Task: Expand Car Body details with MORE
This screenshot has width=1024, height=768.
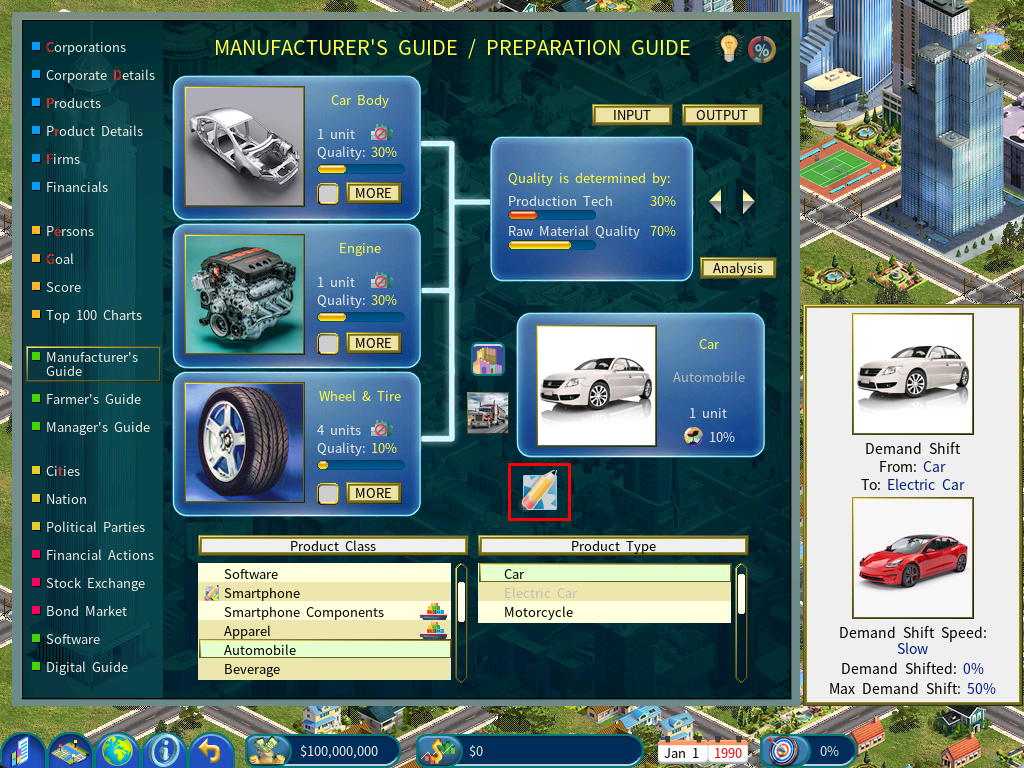Action: coord(373,193)
